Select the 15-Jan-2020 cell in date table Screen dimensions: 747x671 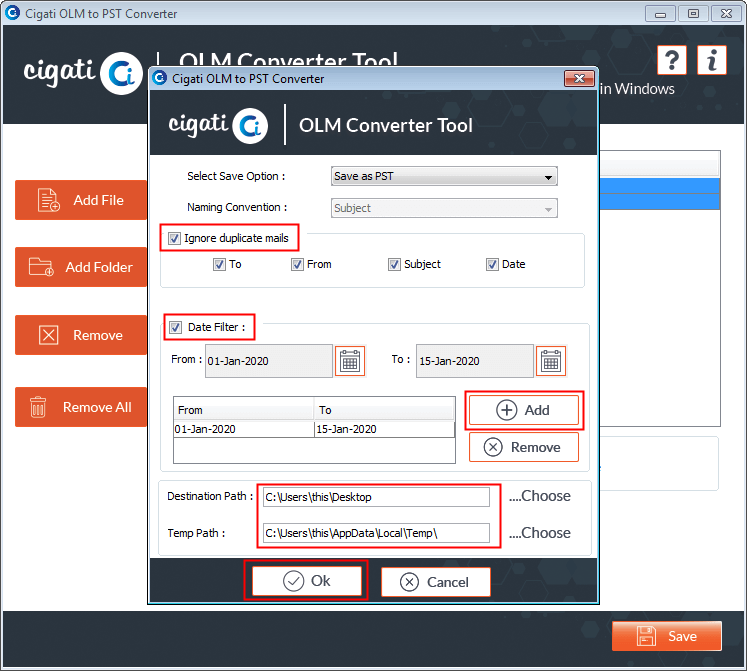tap(384, 429)
